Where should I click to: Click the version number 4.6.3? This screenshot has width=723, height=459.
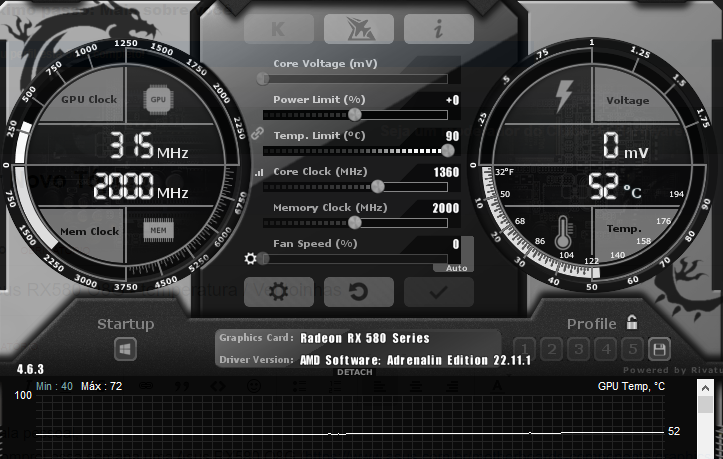coord(30,369)
